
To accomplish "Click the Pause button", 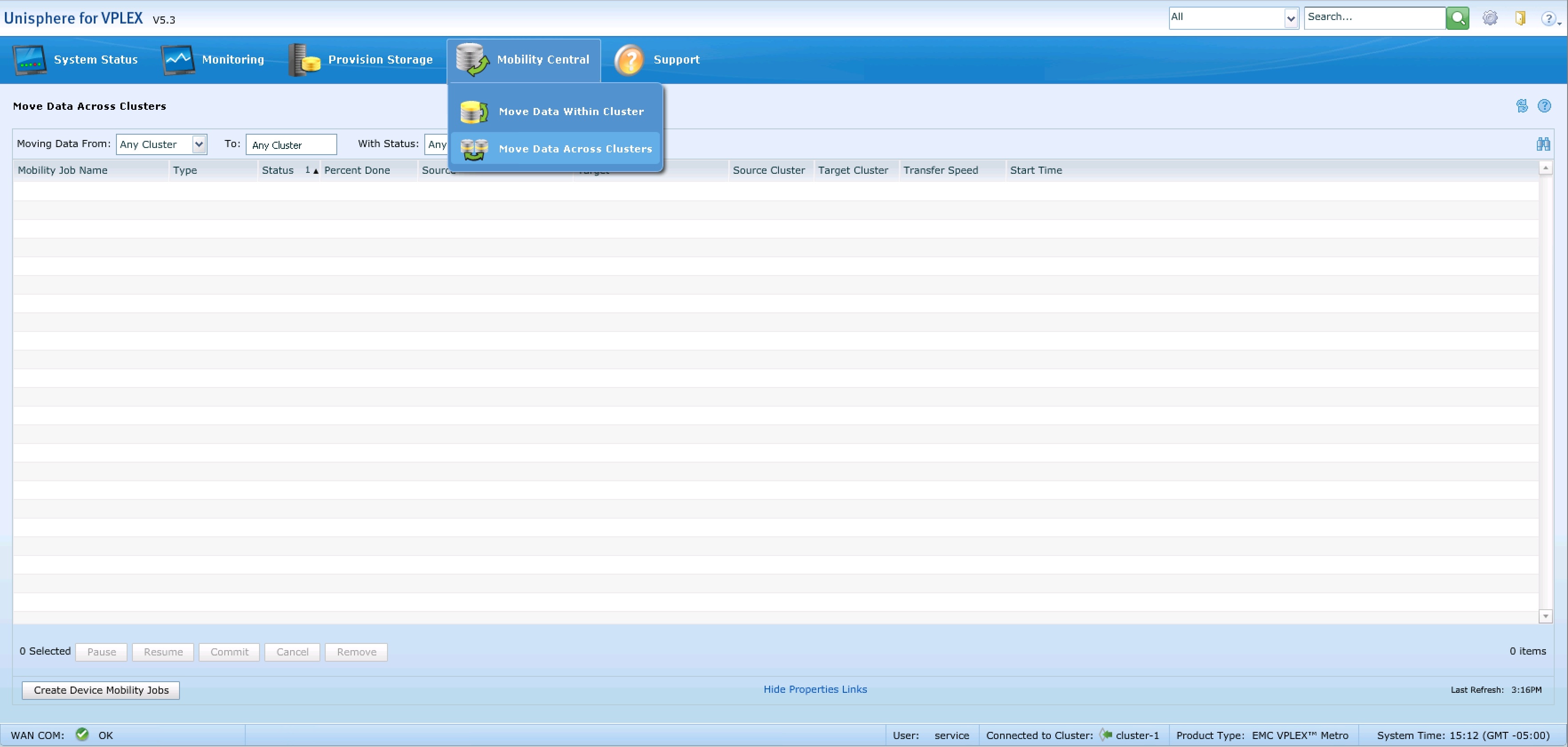I will [x=101, y=652].
